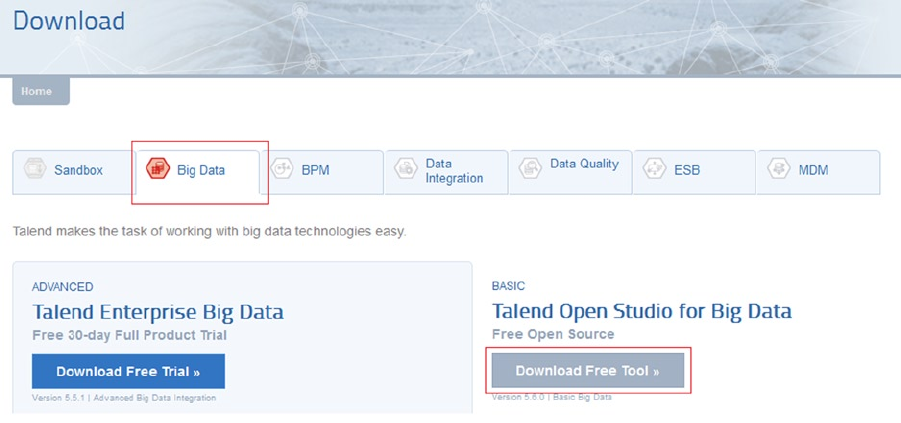Screen dimensions: 901x423
Task: Click the Data Integration hexagon icon
Action: pyautogui.click(x=406, y=168)
